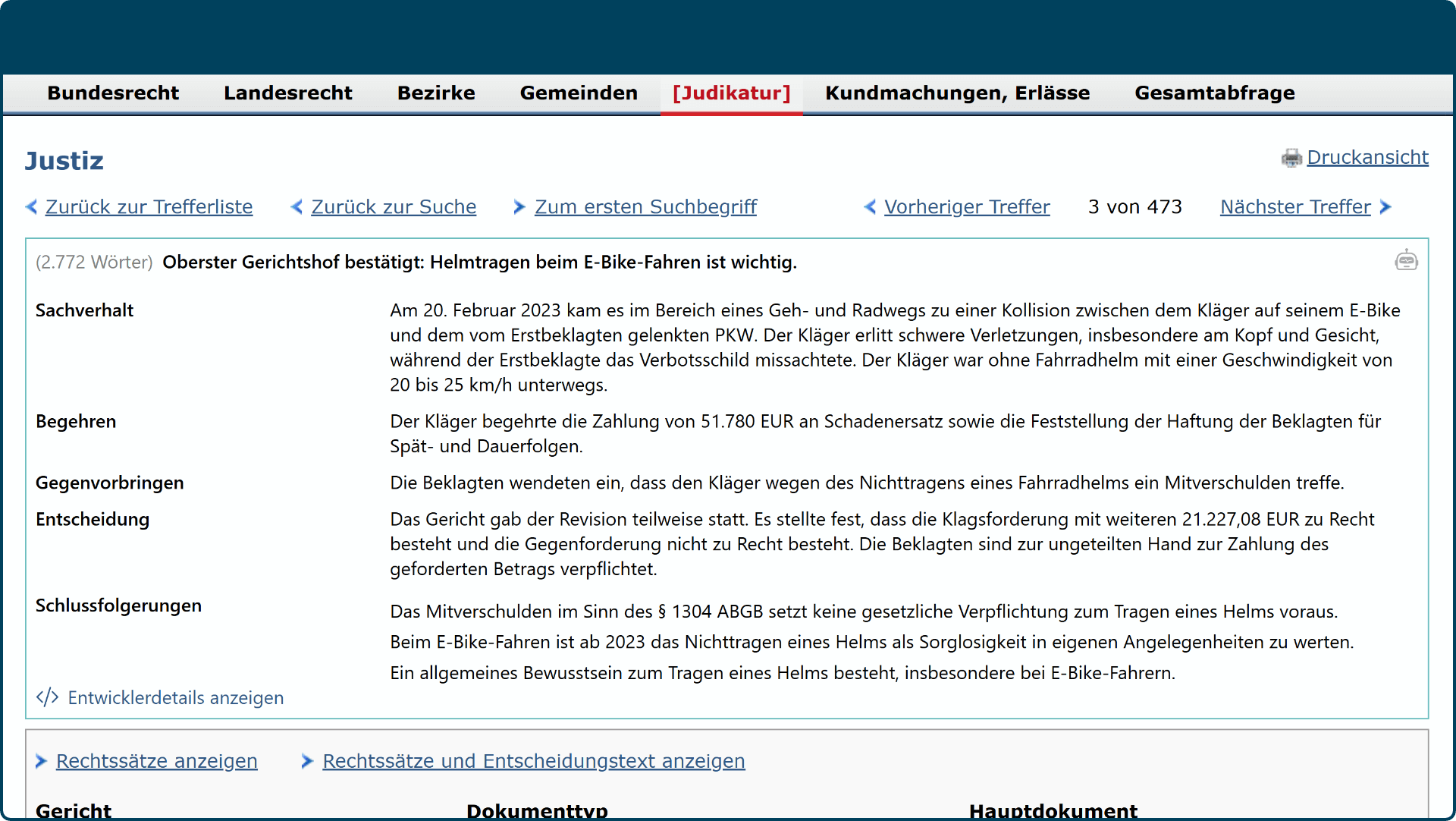Open Kundmachungen, Erlässe tab
Viewport: 1456px width, 821px height.
click(957, 93)
